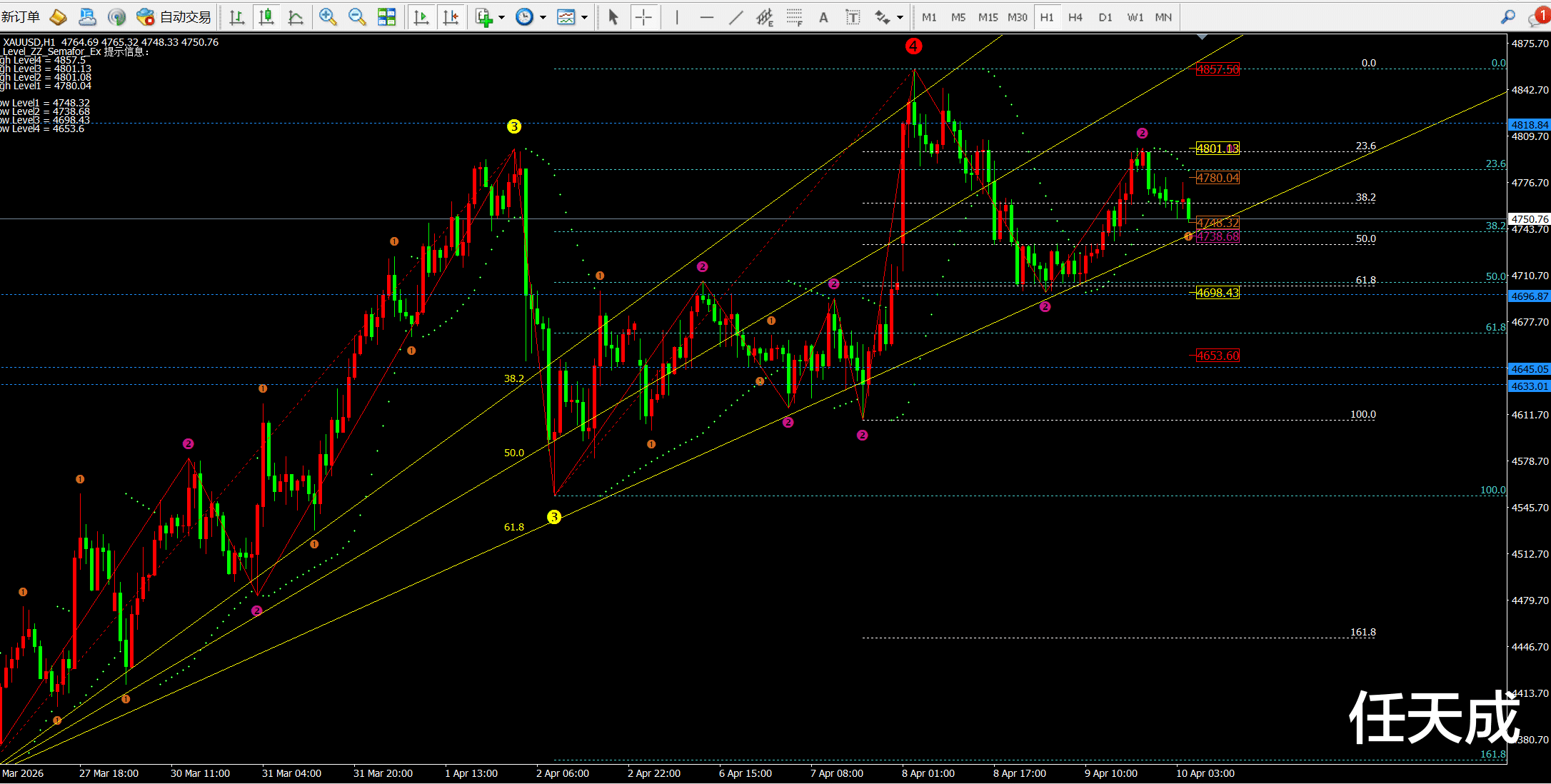Open the search magnifier in top right
The width and height of the screenshot is (1551, 784).
click(x=1507, y=17)
